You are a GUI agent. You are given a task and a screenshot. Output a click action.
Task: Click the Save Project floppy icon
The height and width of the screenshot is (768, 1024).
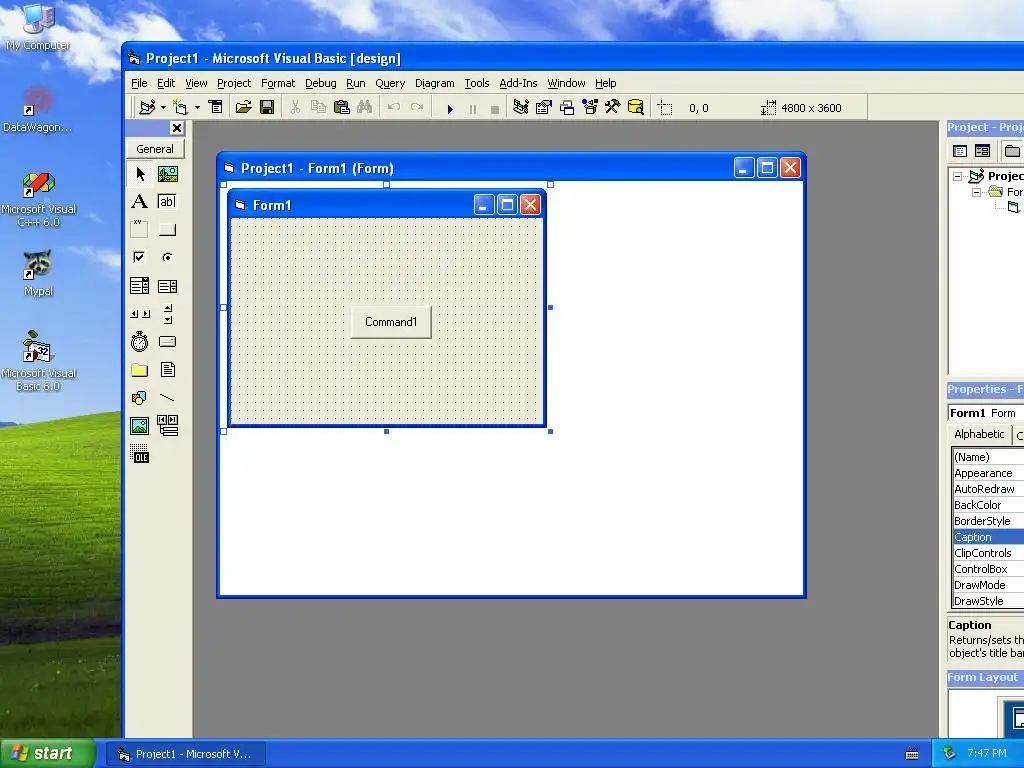(266, 107)
